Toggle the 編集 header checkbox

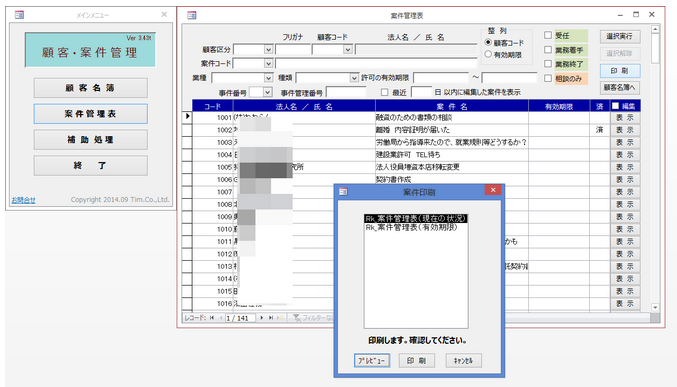(615, 106)
